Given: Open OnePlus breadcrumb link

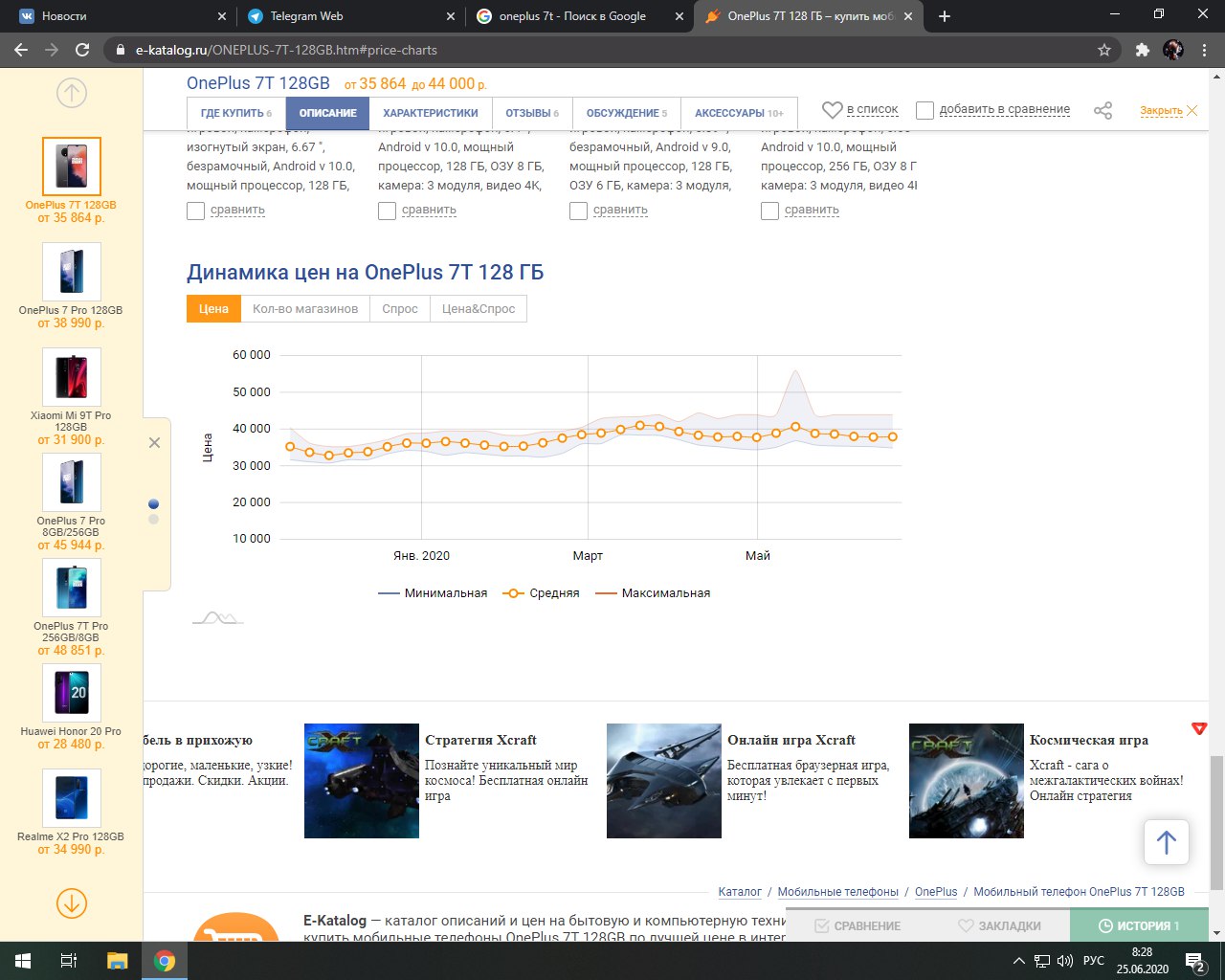Looking at the screenshot, I should [936, 892].
